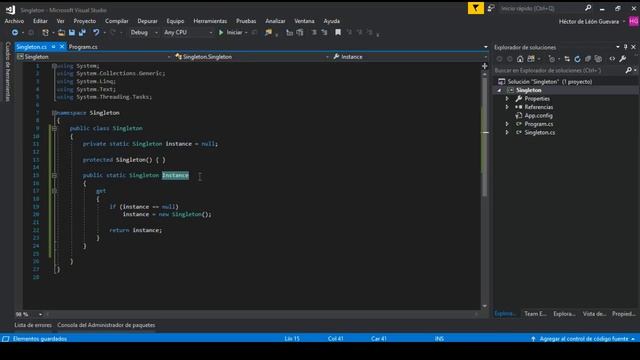Viewport: 640px width, 360px height.
Task: Click the feedback icon beside the flag
Action: pos(491,8)
